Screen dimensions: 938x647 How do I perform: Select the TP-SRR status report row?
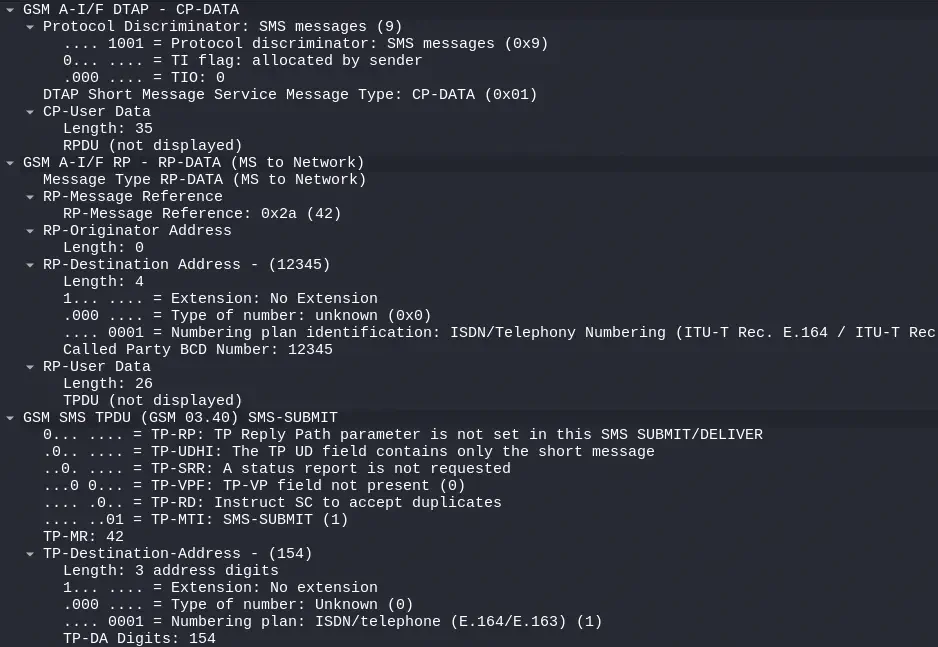click(x=276, y=469)
